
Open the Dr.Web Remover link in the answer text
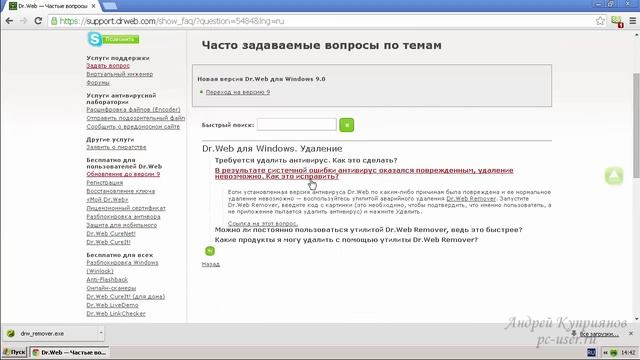[471, 199]
